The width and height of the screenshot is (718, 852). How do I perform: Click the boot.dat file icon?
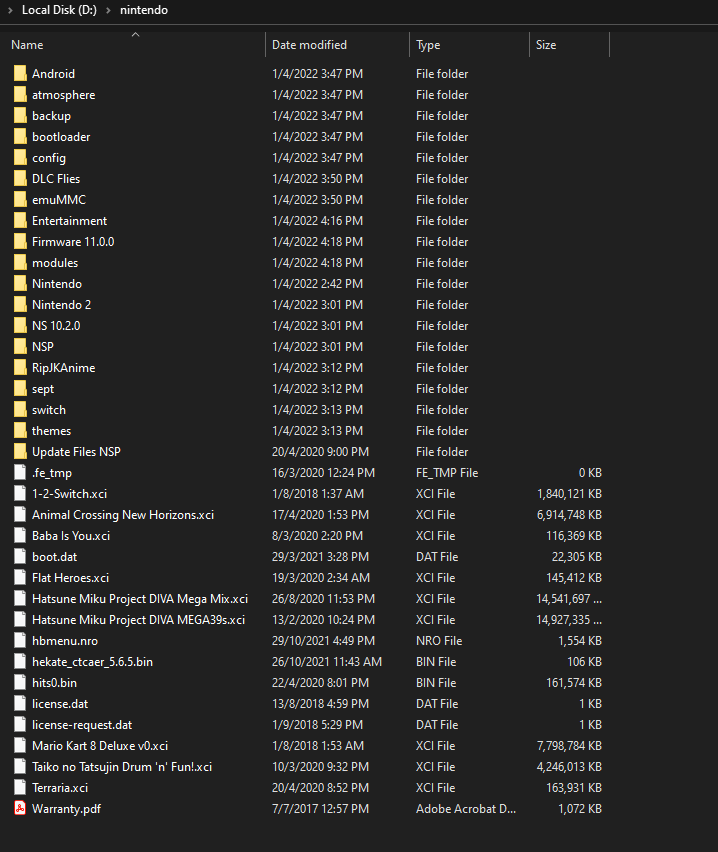click(20, 556)
